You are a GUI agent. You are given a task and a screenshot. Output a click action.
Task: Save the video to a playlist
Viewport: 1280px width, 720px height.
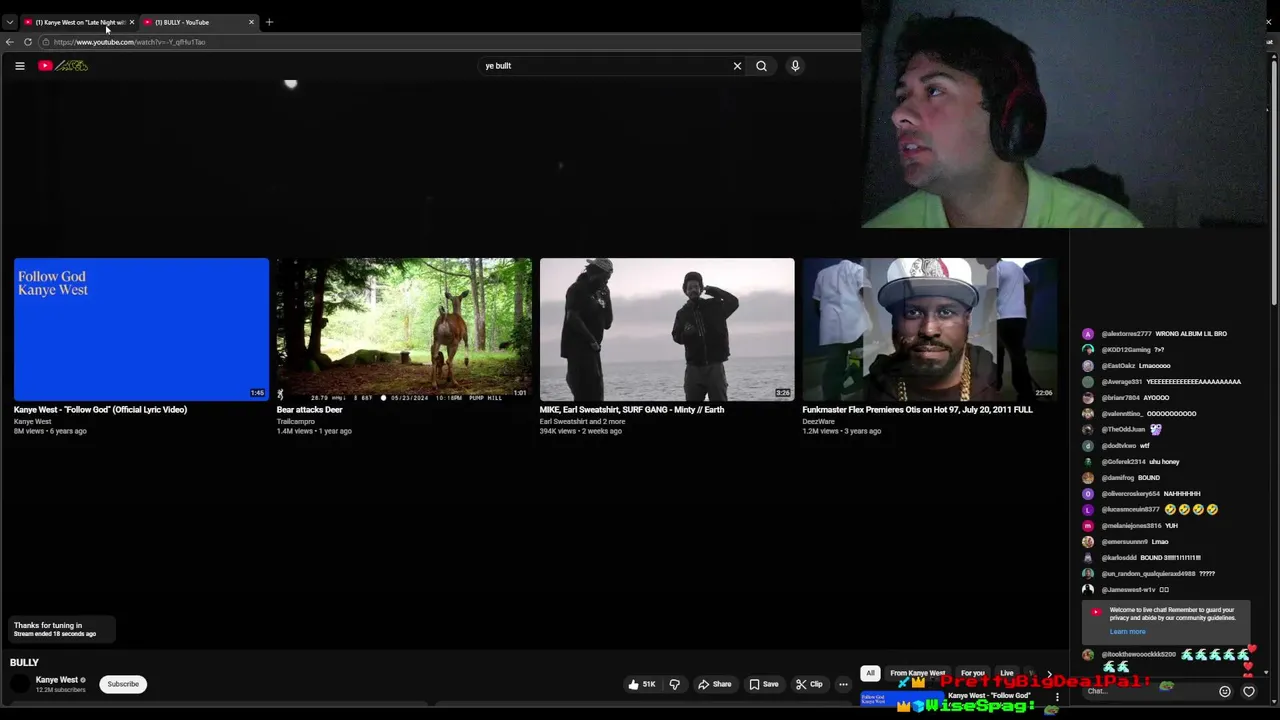tap(764, 684)
